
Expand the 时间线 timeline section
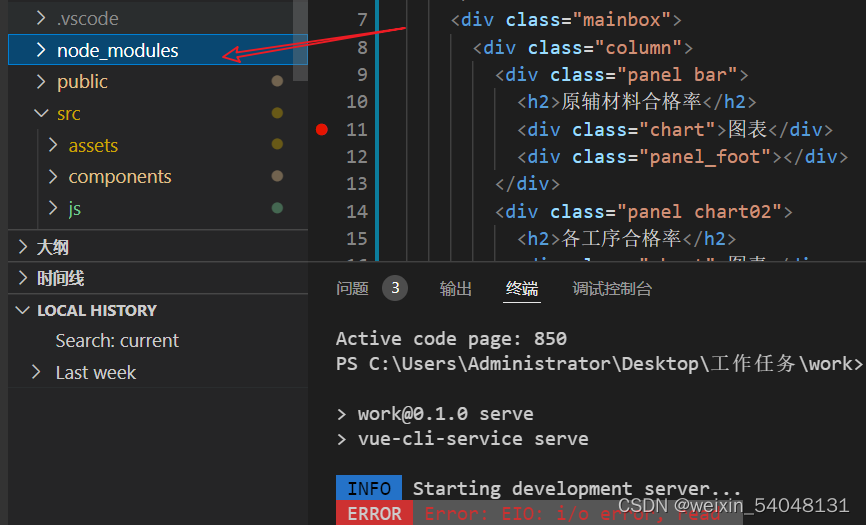pos(23,278)
